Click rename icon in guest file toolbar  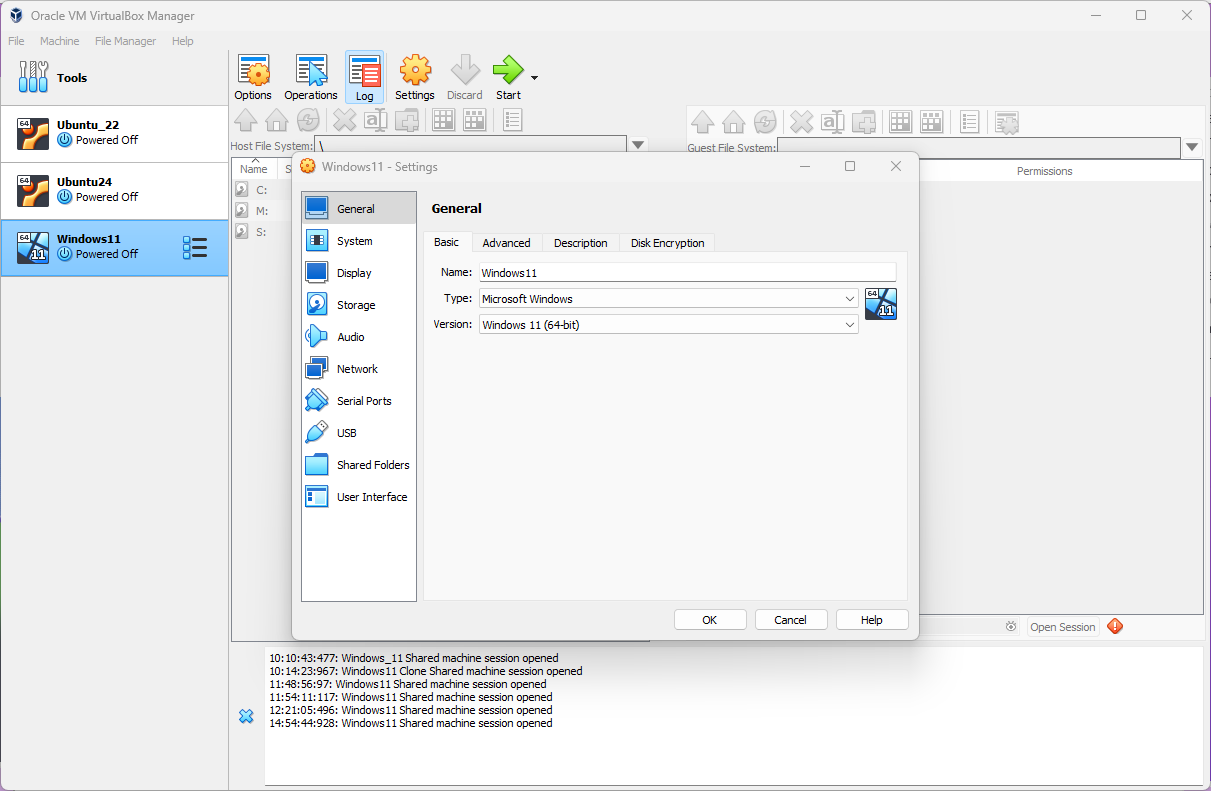click(x=832, y=122)
